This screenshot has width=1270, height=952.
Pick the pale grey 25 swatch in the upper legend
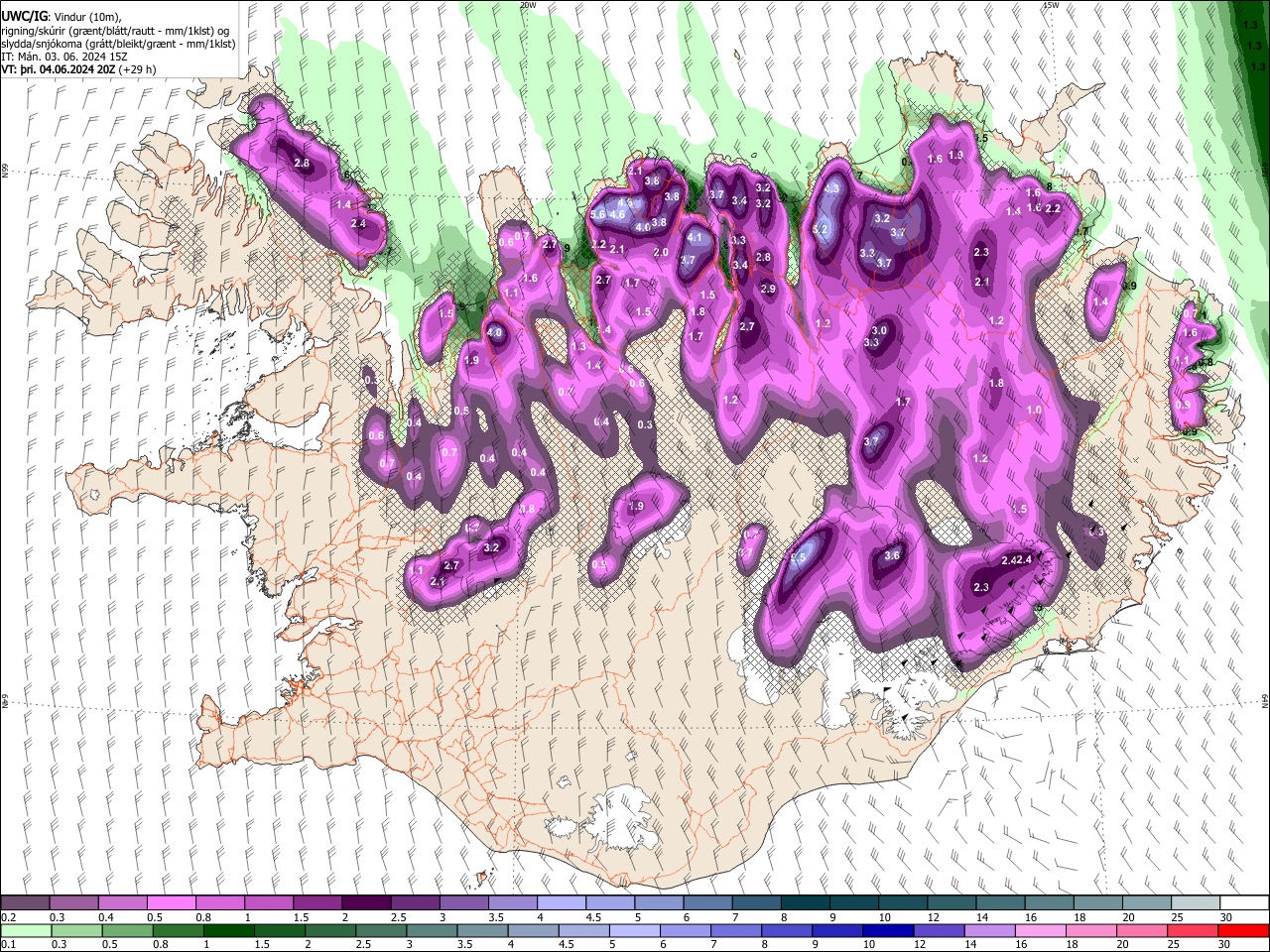[x=1196, y=903]
